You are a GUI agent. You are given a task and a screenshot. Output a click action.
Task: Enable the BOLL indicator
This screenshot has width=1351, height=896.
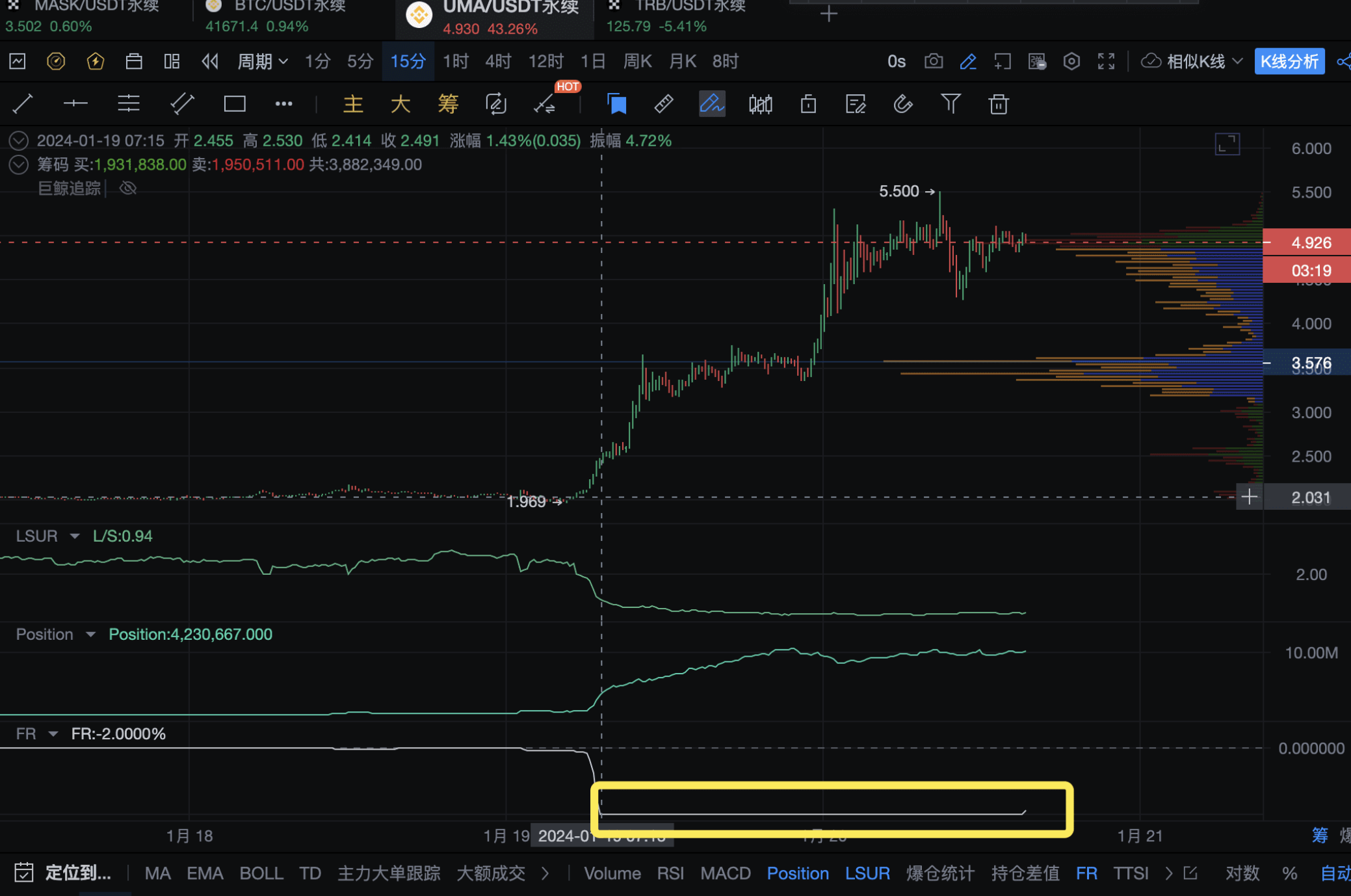261,873
